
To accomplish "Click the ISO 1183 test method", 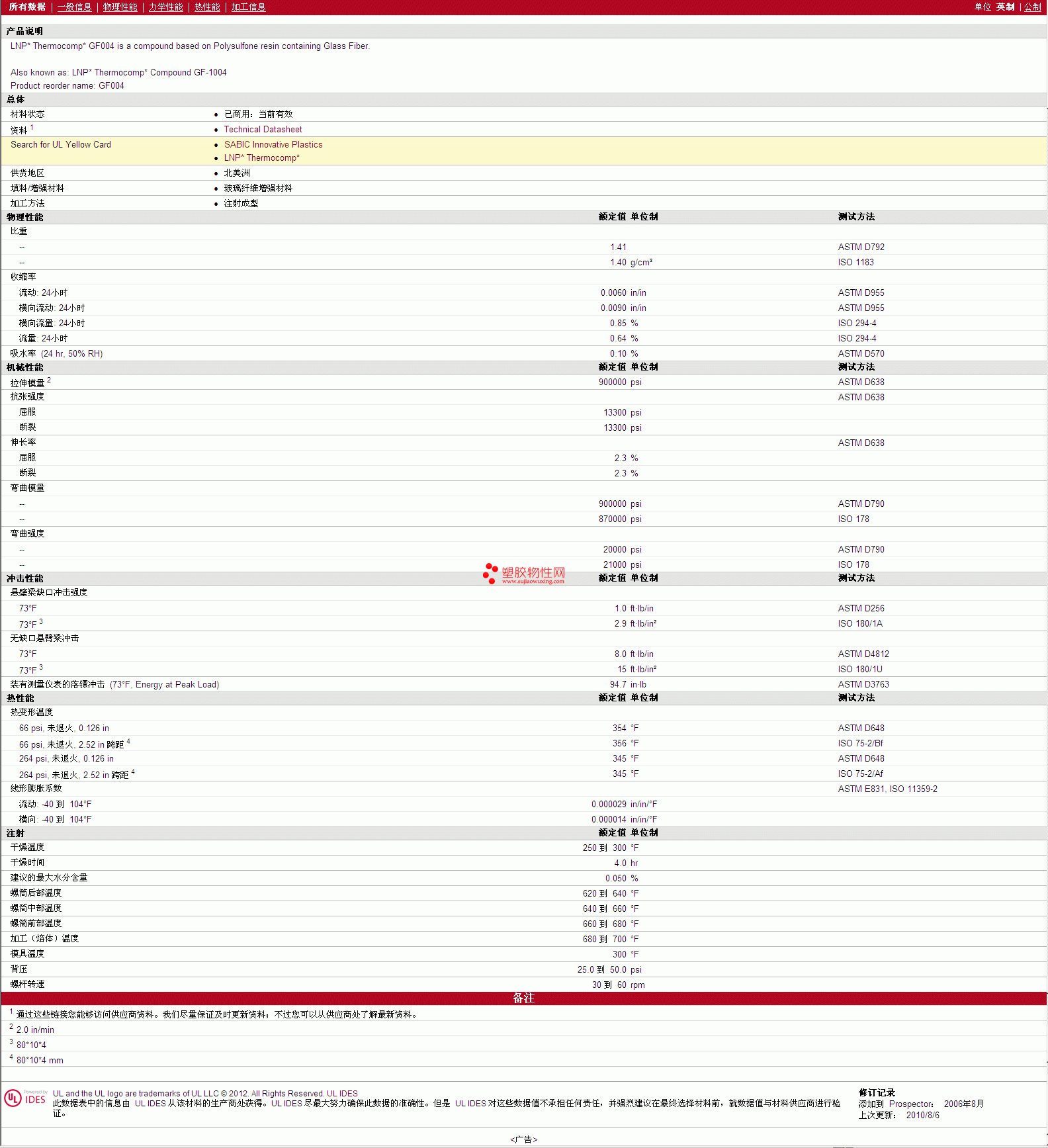I will 855,263.
